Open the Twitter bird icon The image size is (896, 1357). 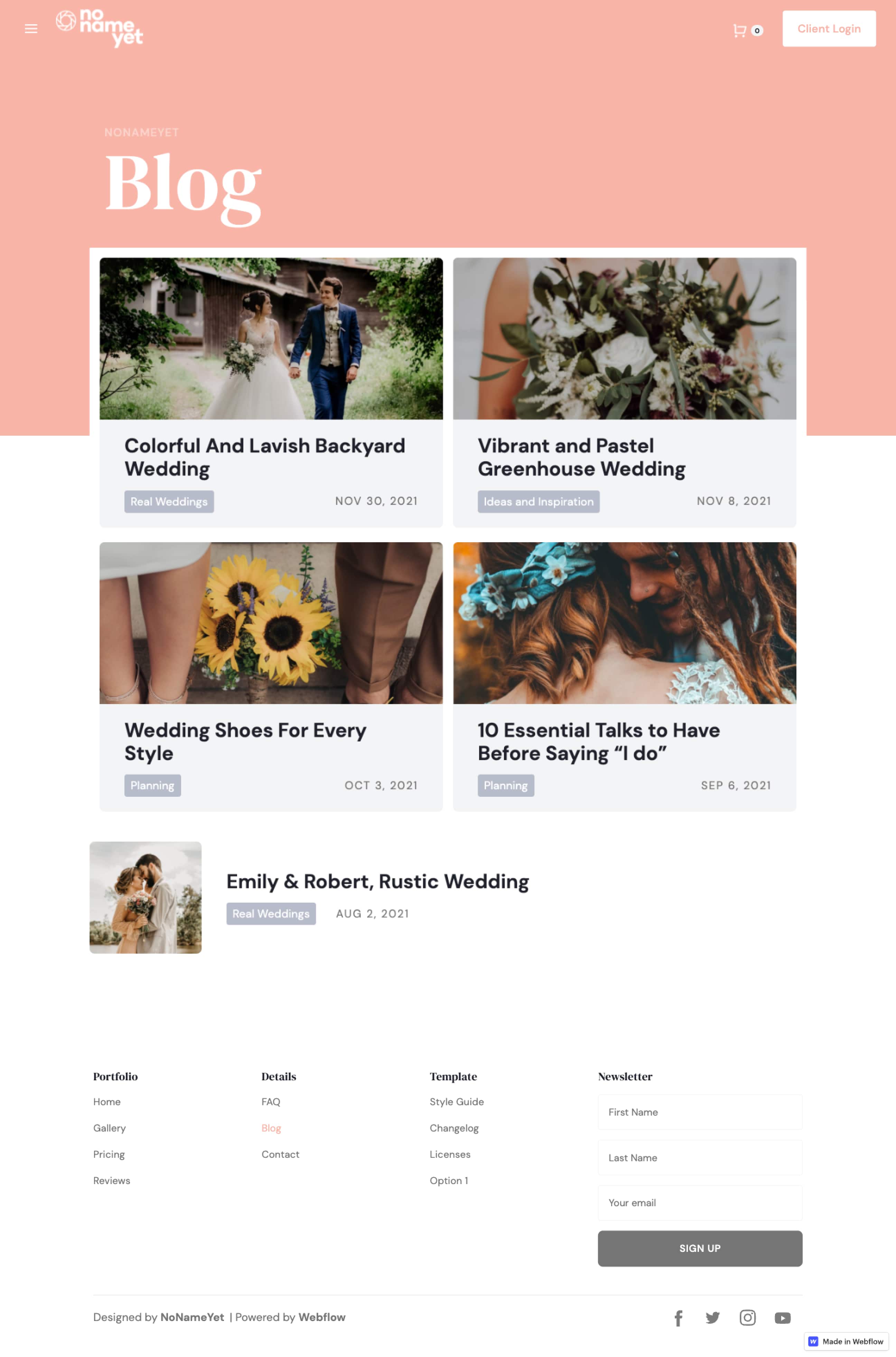pos(712,1318)
